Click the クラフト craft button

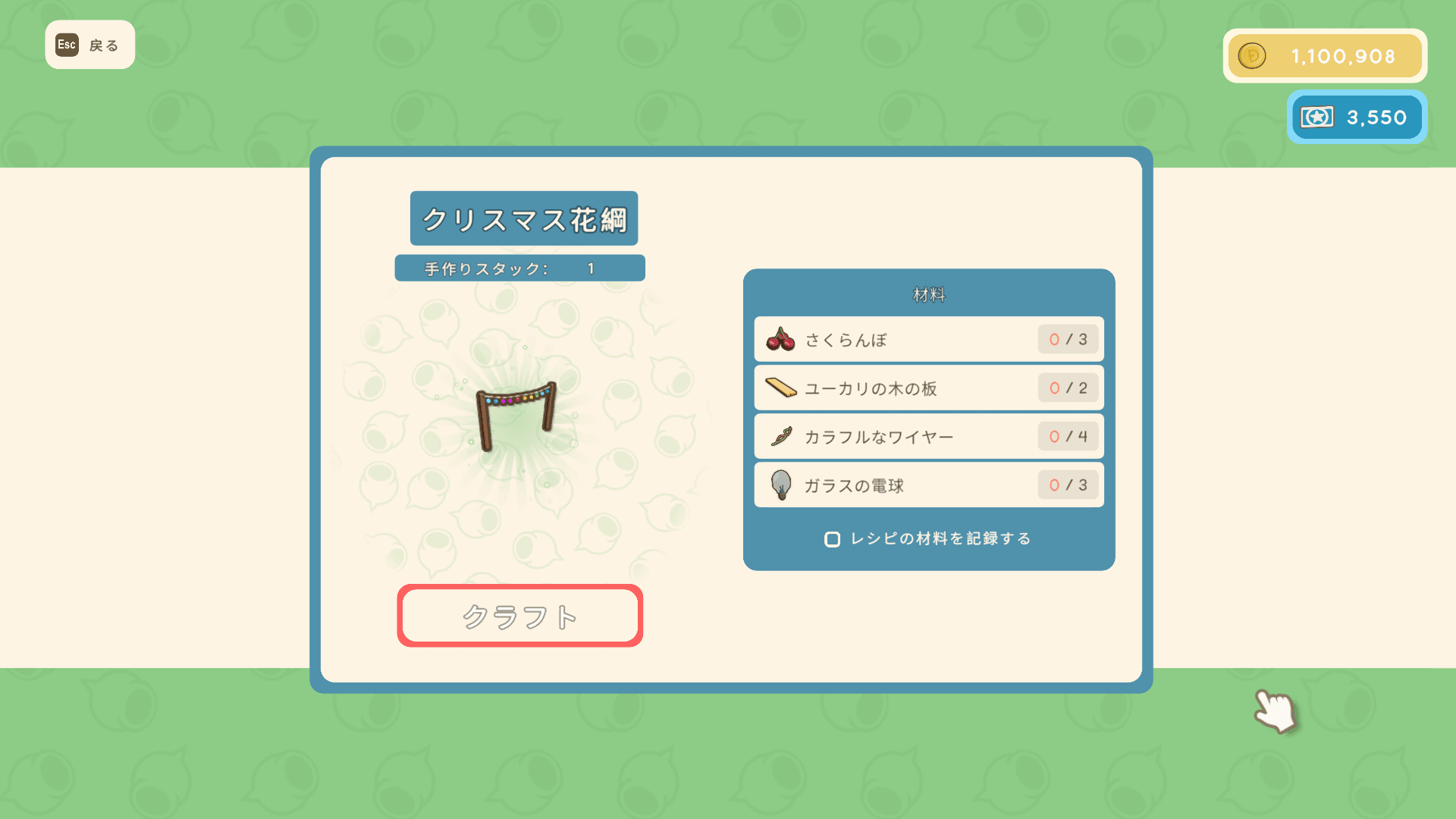[x=520, y=616]
